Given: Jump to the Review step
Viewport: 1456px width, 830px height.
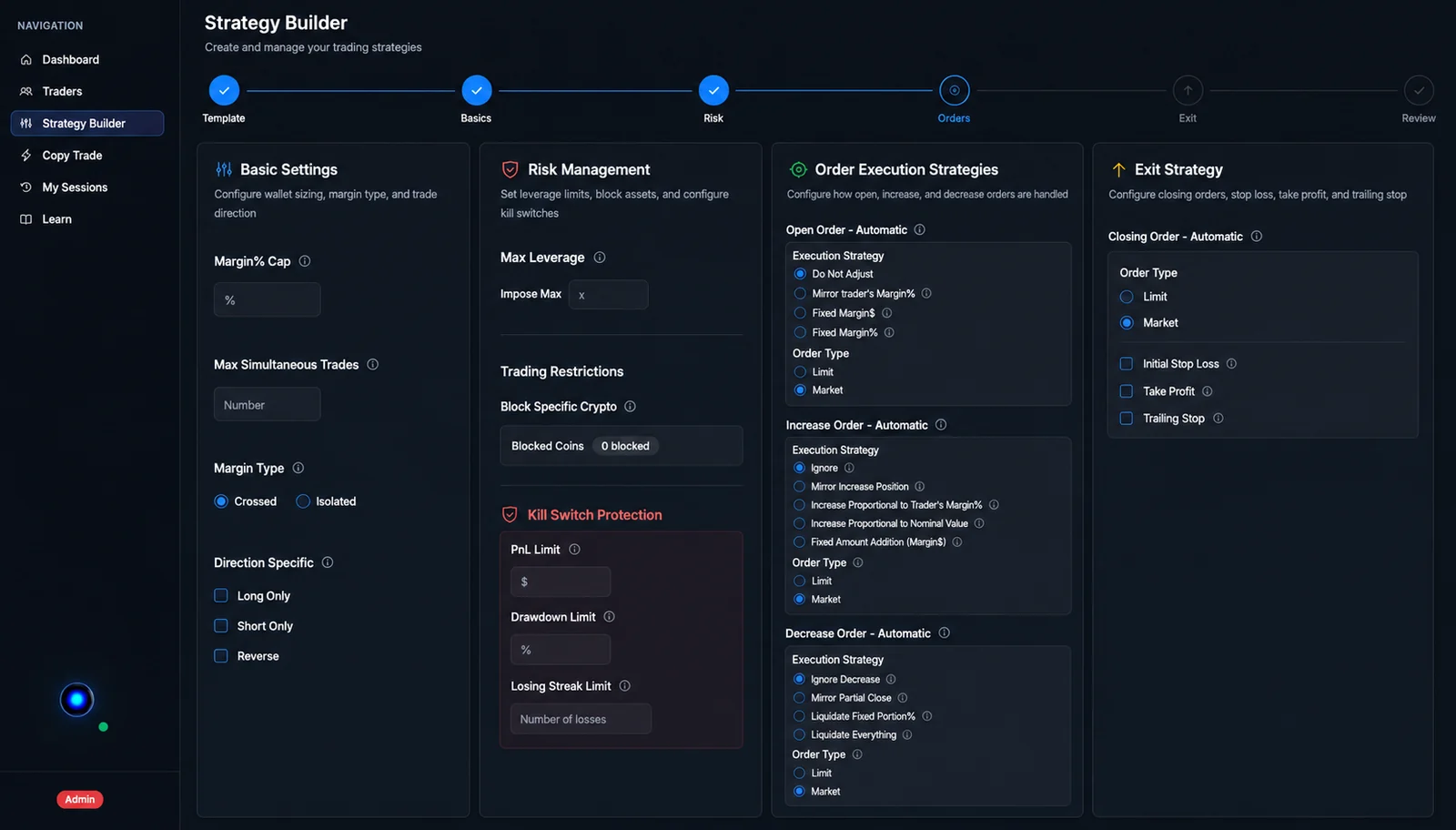Looking at the screenshot, I should (x=1419, y=90).
